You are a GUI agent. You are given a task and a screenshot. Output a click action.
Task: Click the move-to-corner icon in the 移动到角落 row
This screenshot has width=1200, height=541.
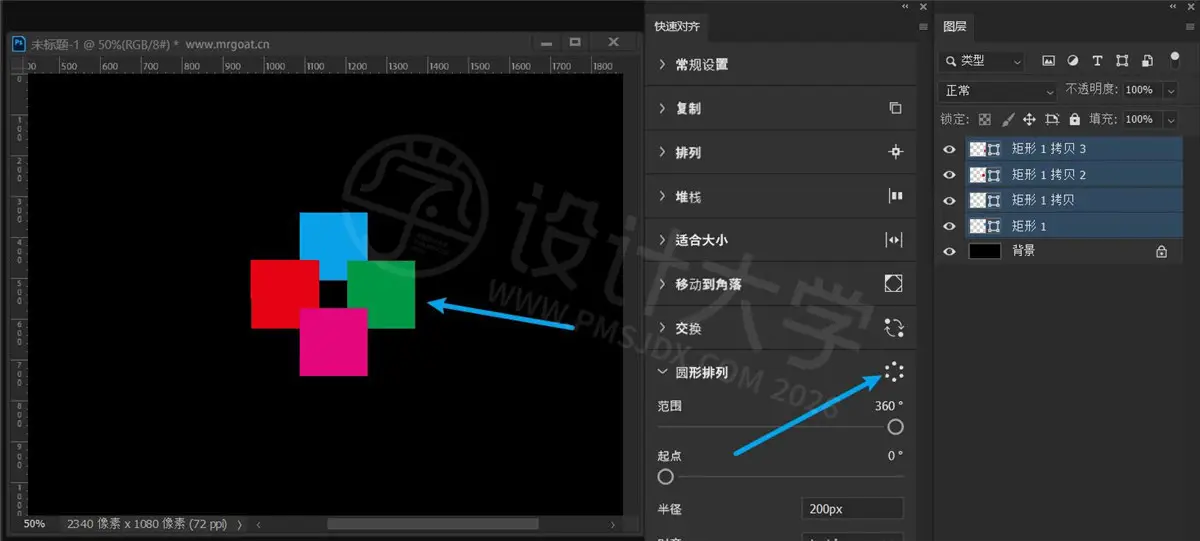894,284
